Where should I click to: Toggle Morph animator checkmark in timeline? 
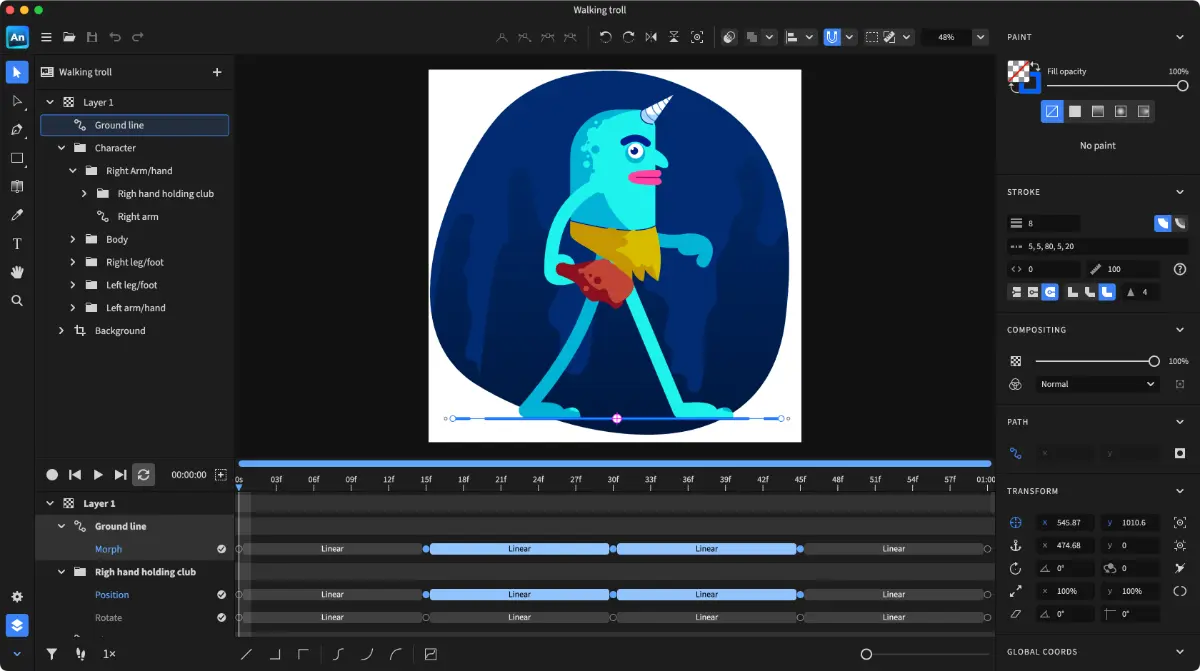[222, 549]
